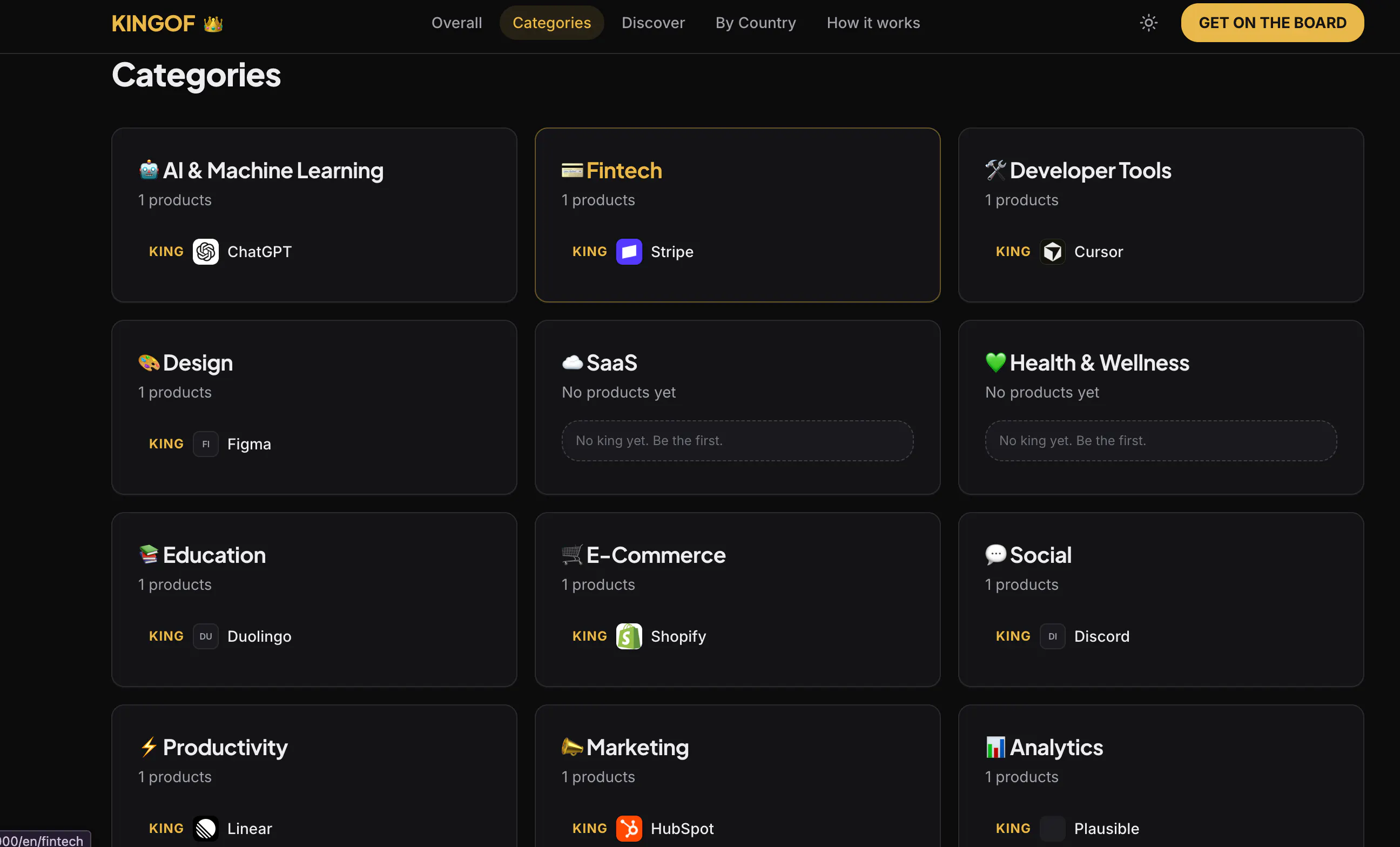Click the '1 products' count under Fintech
The width and height of the screenshot is (1400, 847).
(x=598, y=200)
